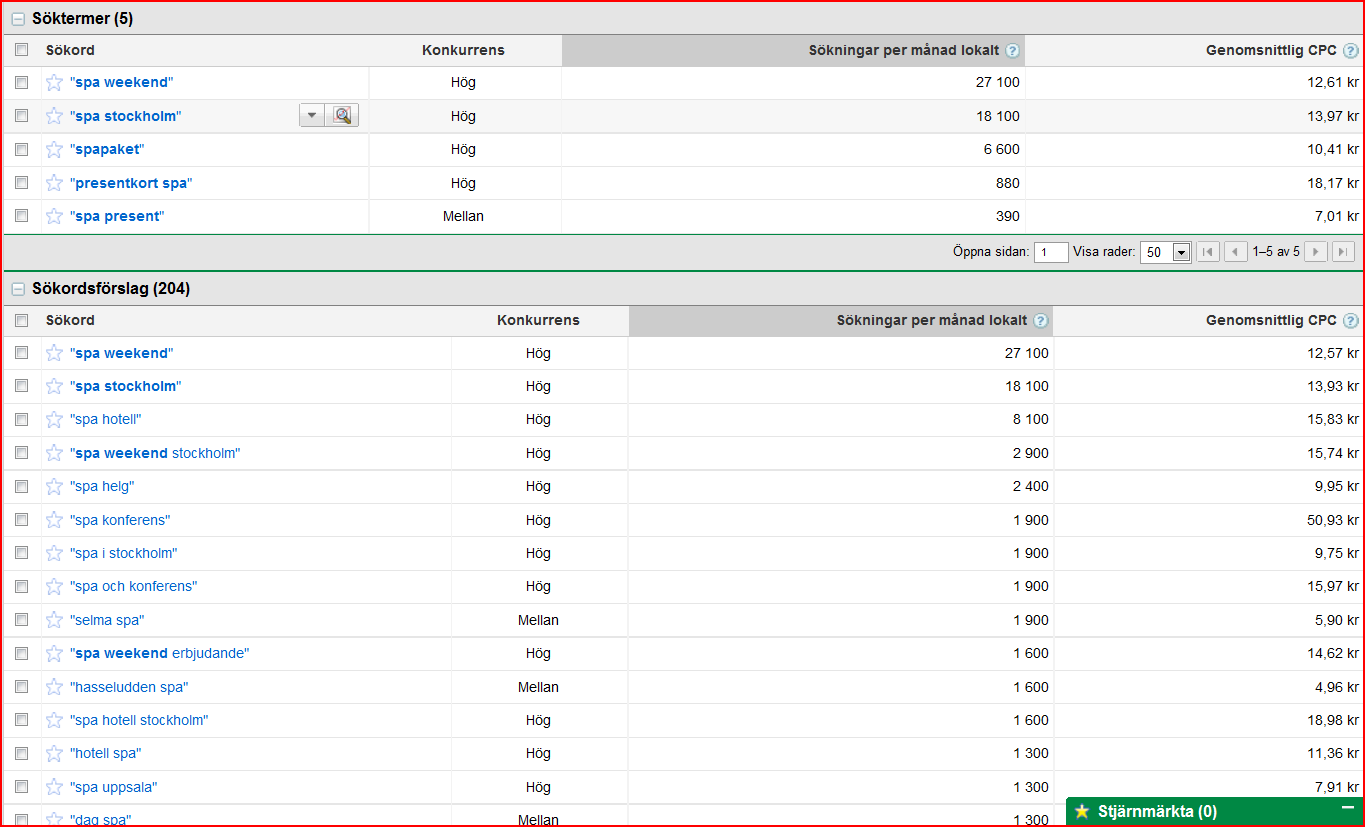
Task: Sort Sökordsförslag by Genomsnittlig CPC
Action: coord(1271,320)
